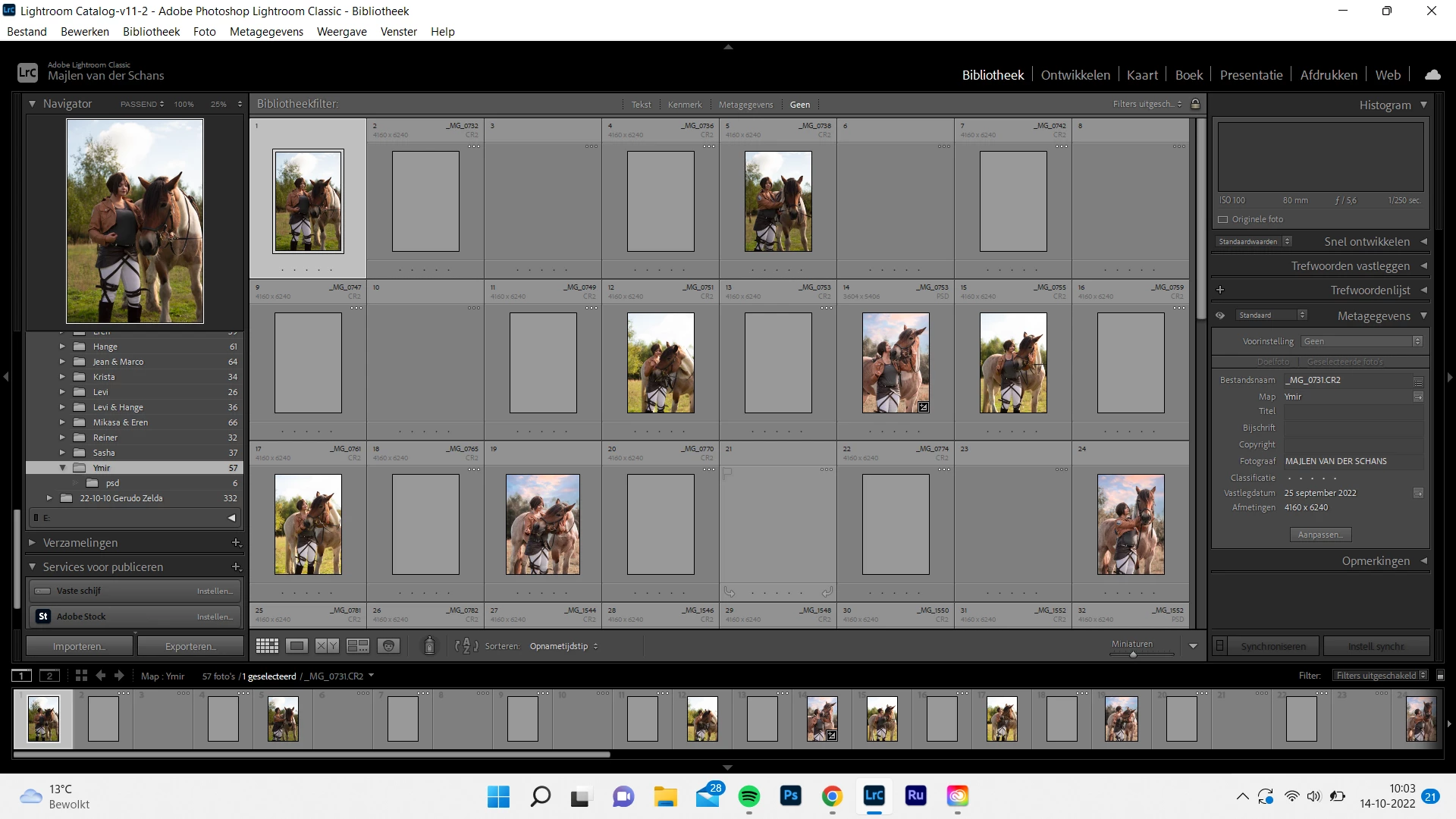The width and height of the screenshot is (1456, 819).
Task: Open the Voorinstelling Geen dropdown
Action: [1362, 341]
